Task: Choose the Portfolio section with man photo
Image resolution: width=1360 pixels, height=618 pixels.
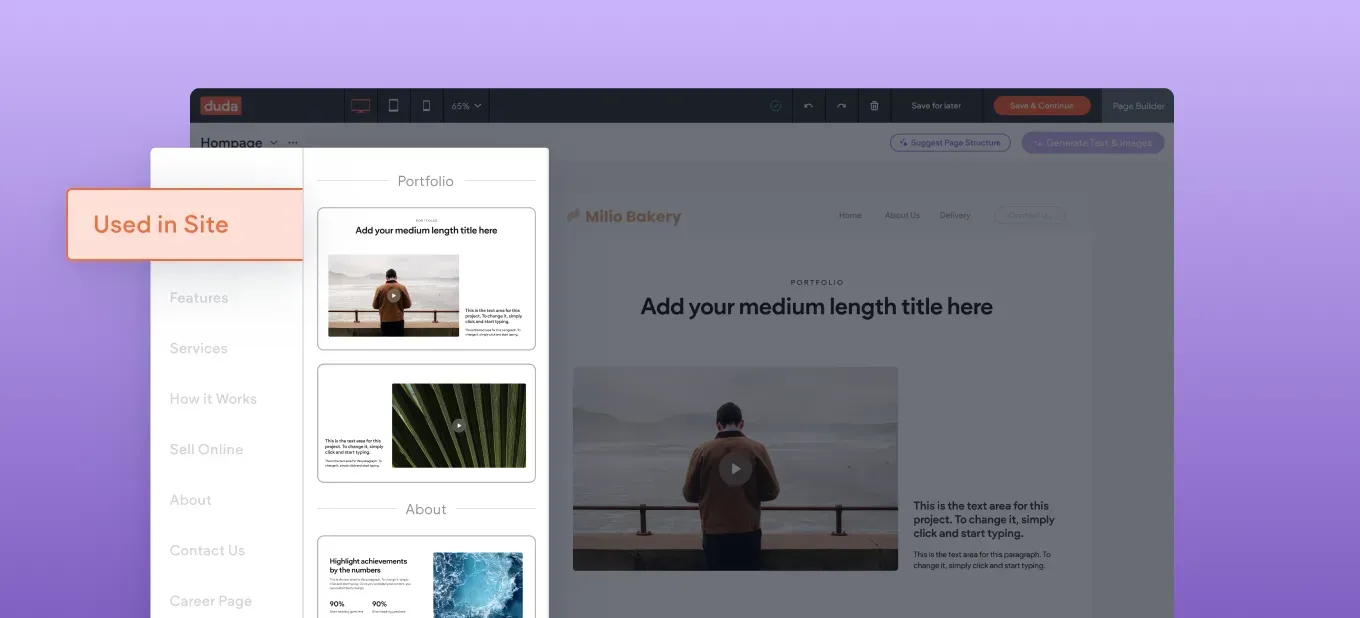Action: [426, 279]
